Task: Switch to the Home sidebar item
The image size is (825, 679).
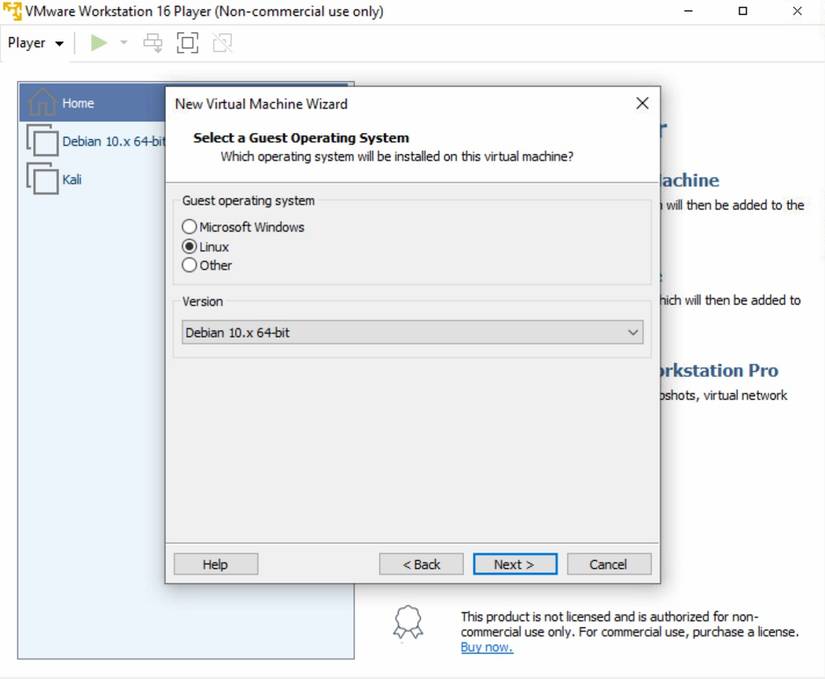Action: 78,102
